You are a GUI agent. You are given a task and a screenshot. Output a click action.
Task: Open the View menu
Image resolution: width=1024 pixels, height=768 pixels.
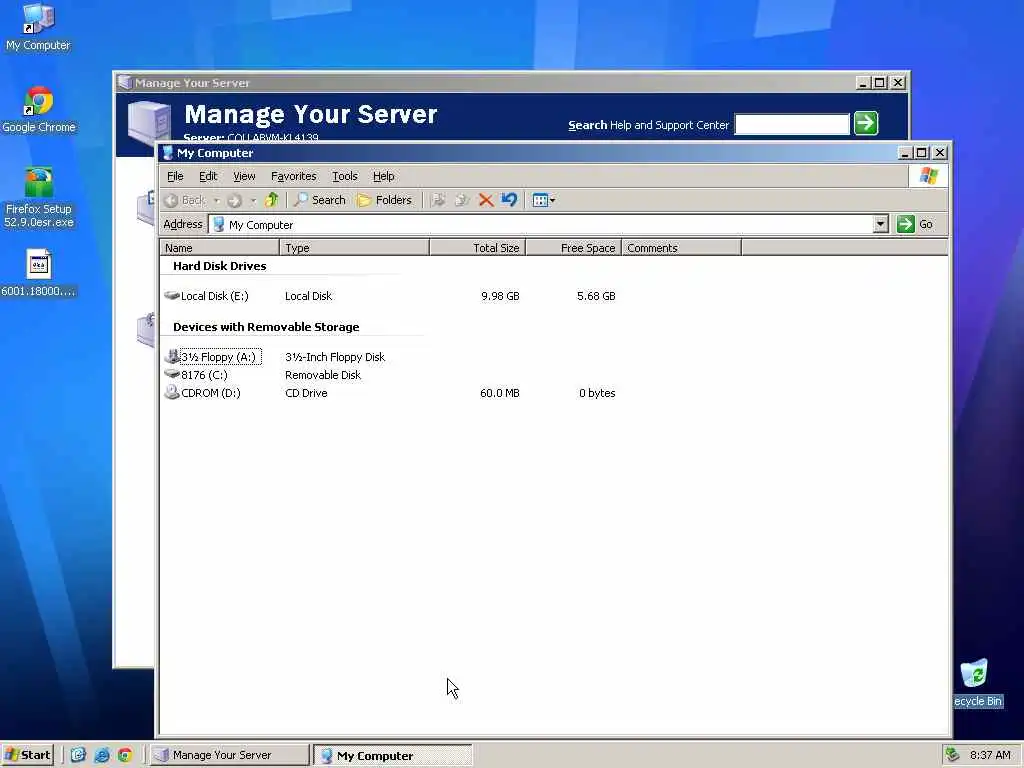point(244,176)
